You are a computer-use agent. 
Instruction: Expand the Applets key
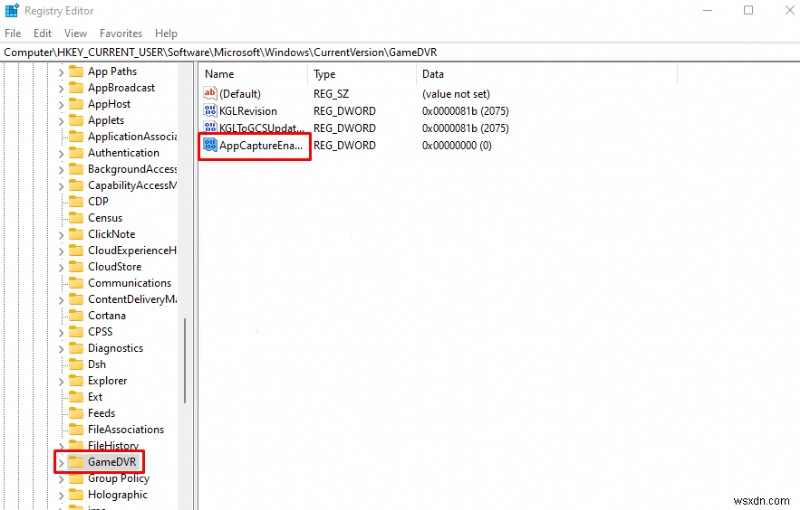[61, 121]
